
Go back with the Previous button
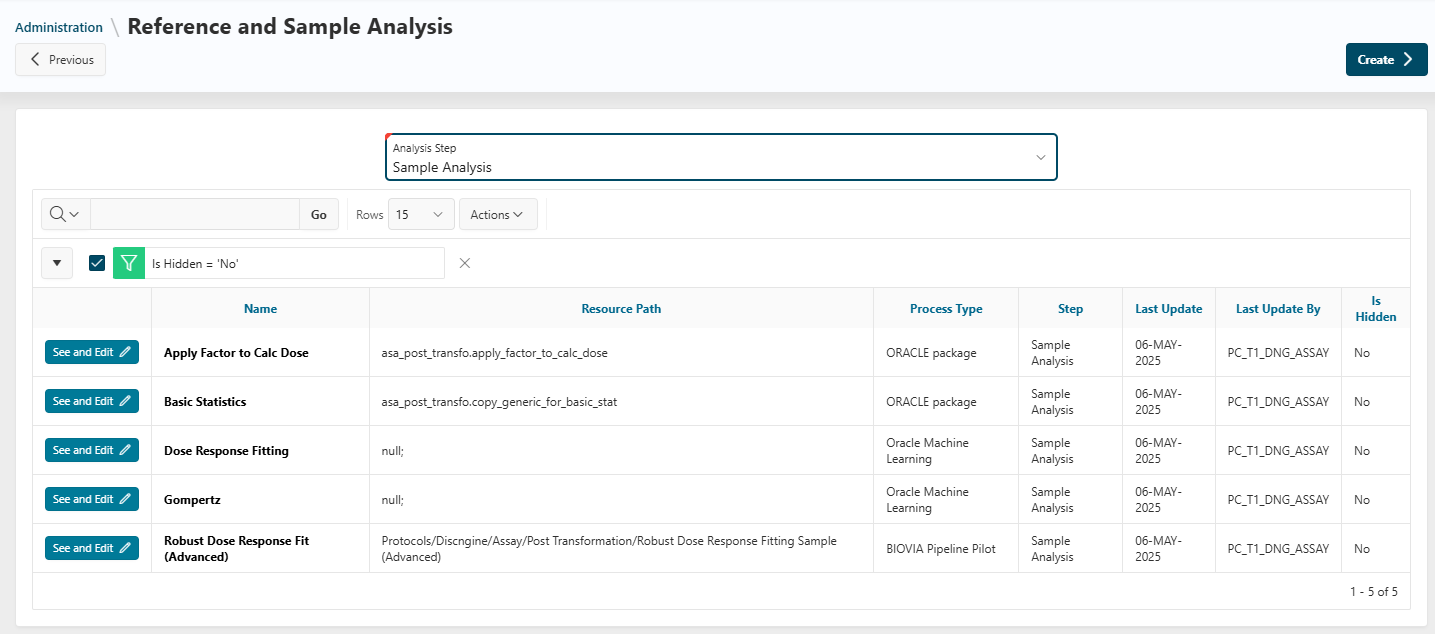pos(61,59)
